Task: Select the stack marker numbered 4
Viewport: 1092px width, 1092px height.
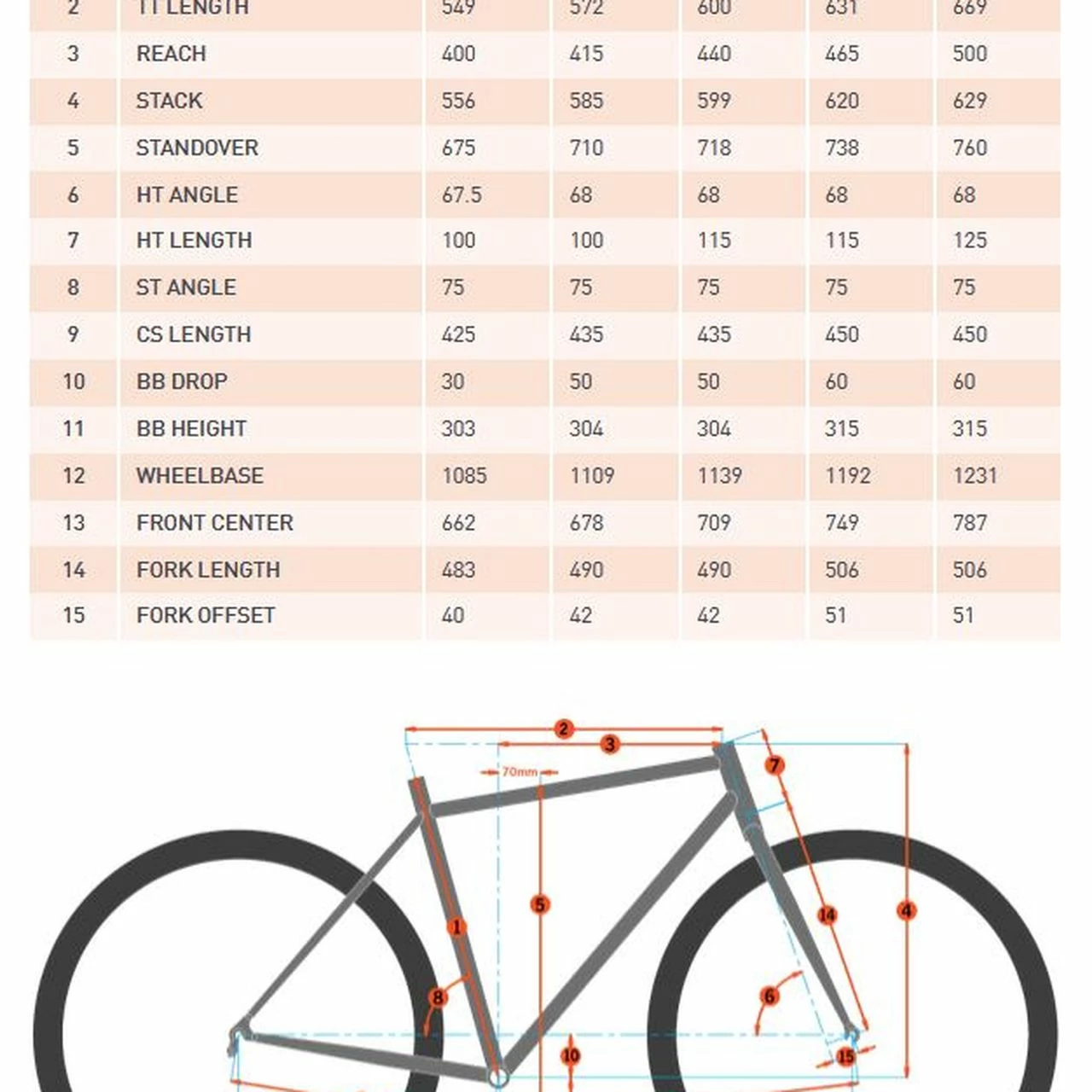Action: (x=907, y=911)
